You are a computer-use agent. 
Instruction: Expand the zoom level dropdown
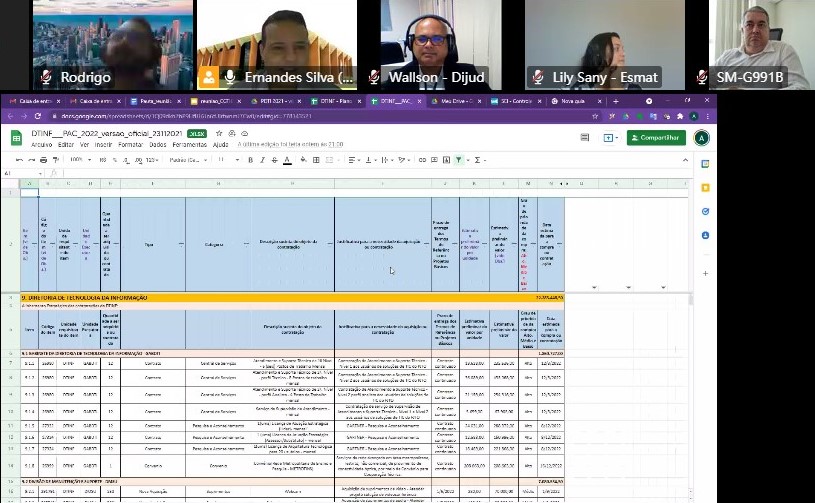point(78,160)
